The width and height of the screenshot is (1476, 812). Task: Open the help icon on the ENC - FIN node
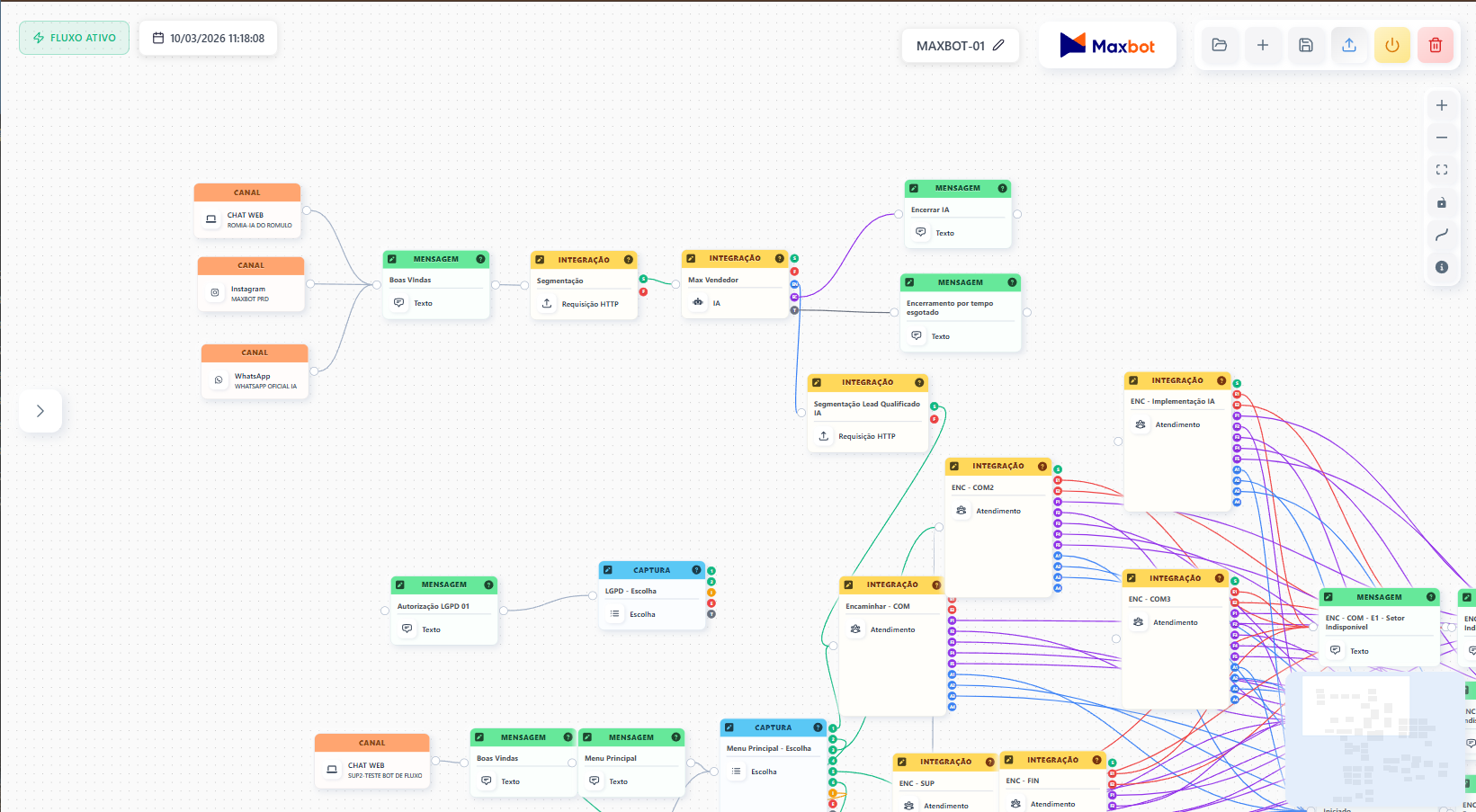(1096, 760)
